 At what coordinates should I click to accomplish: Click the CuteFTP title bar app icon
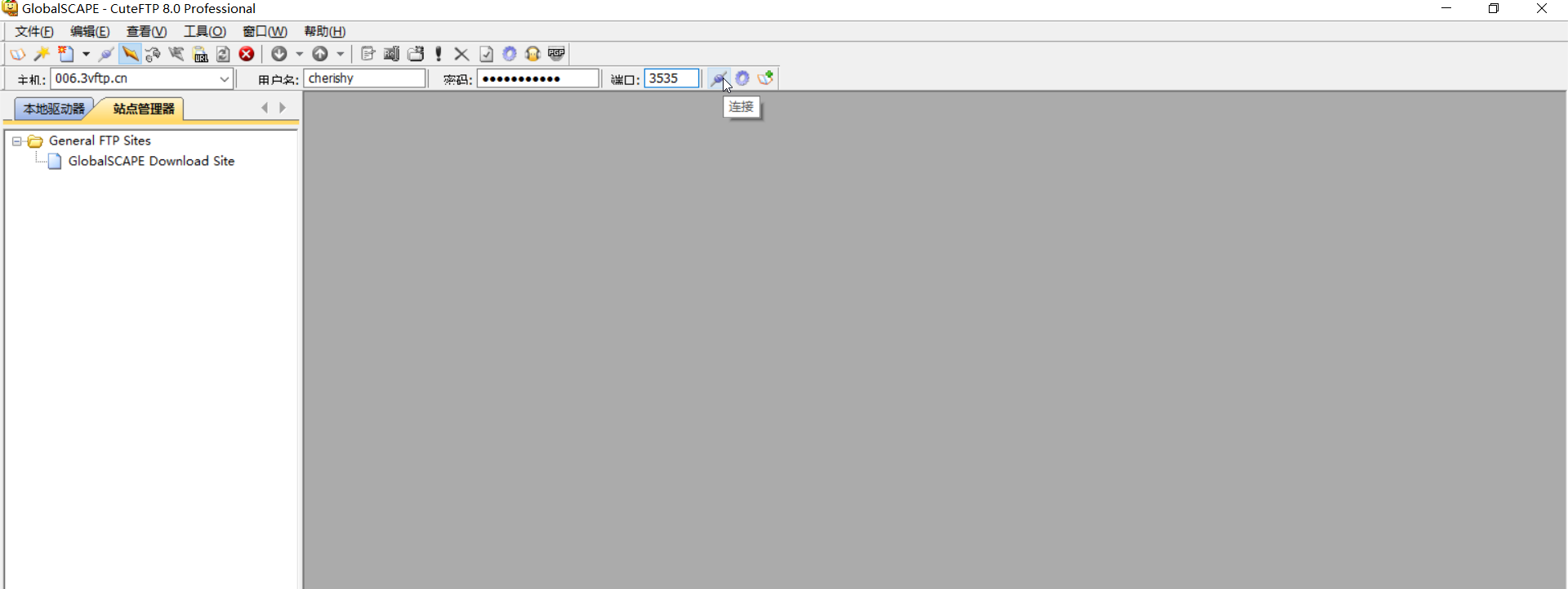(10, 8)
